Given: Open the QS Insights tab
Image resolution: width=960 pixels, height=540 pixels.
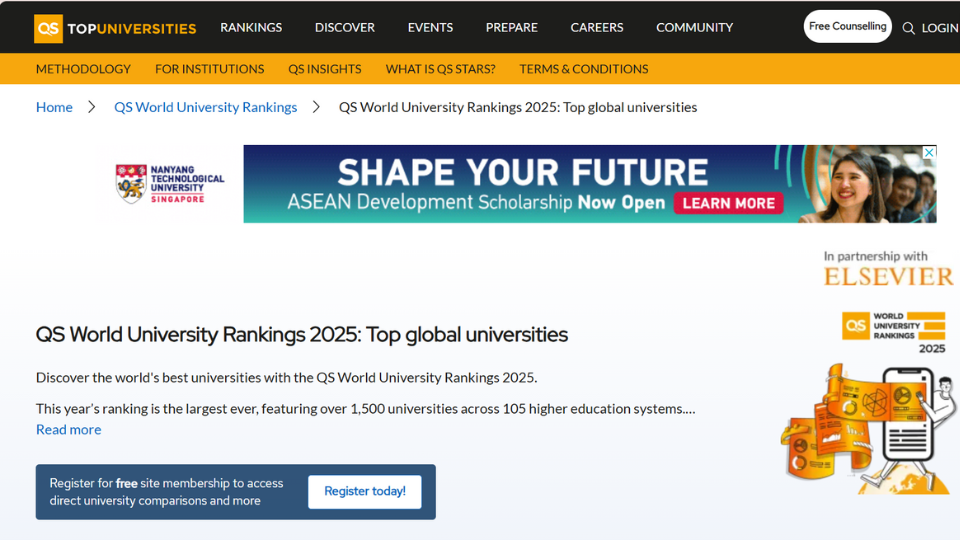Looking at the screenshot, I should [325, 69].
